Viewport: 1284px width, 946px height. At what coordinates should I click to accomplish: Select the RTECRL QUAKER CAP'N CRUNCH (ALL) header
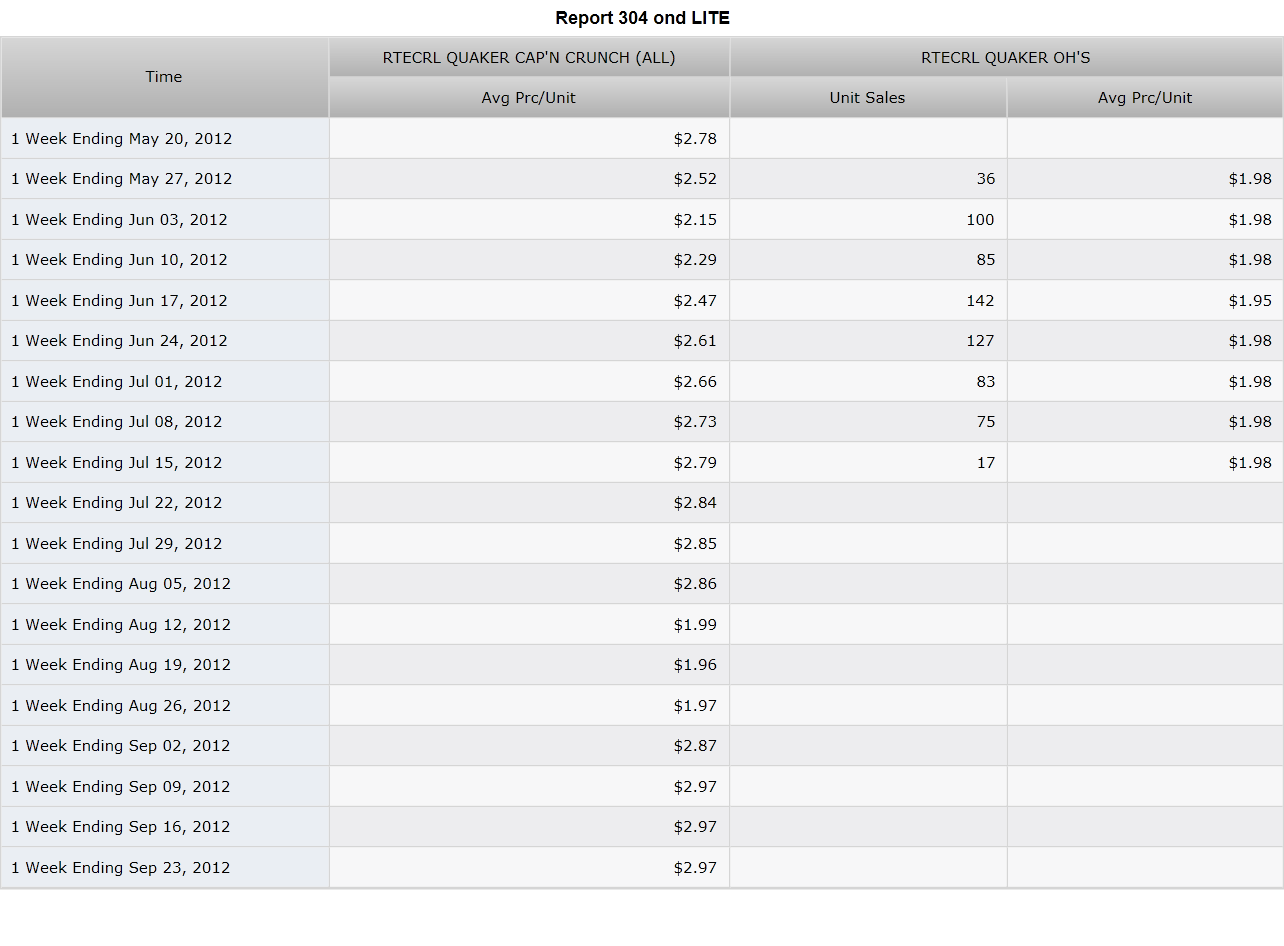coord(529,58)
